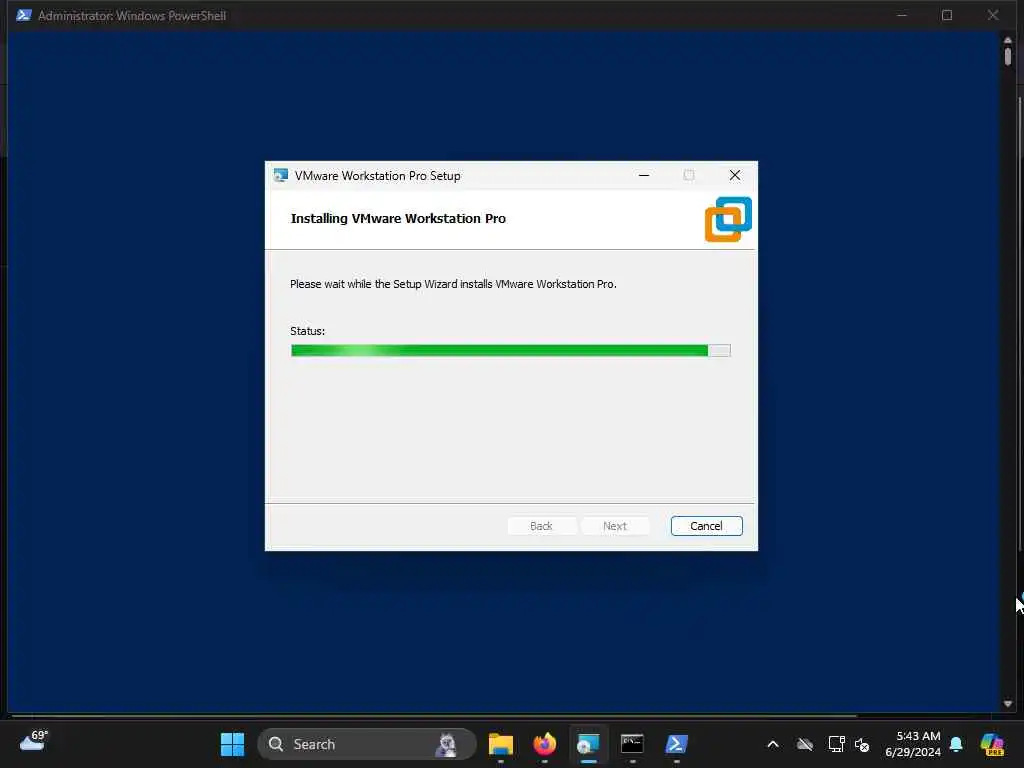Show hidden system tray icons
Image resolution: width=1024 pixels, height=768 pixels.
[773, 744]
